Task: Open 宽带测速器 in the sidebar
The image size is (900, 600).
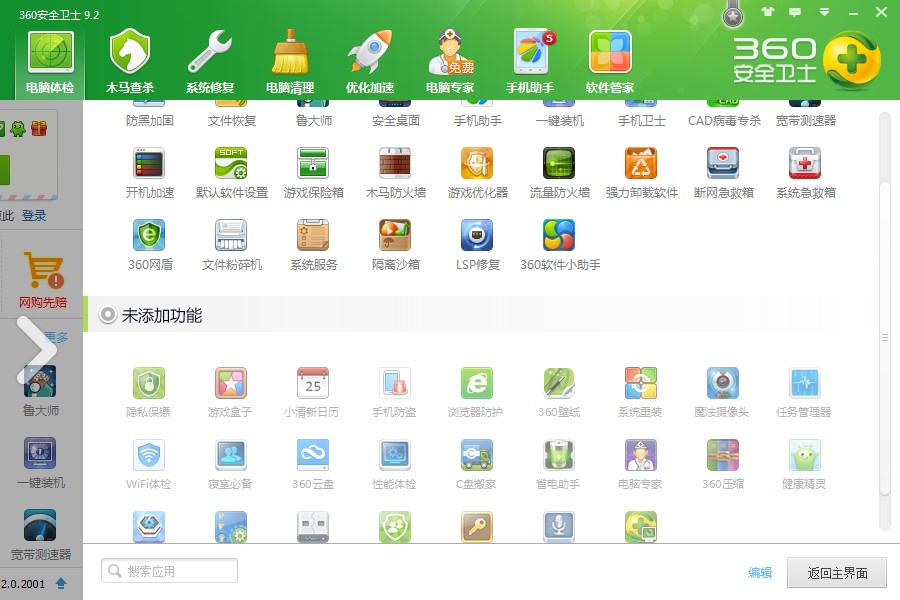Action: pyautogui.click(x=41, y=535)
